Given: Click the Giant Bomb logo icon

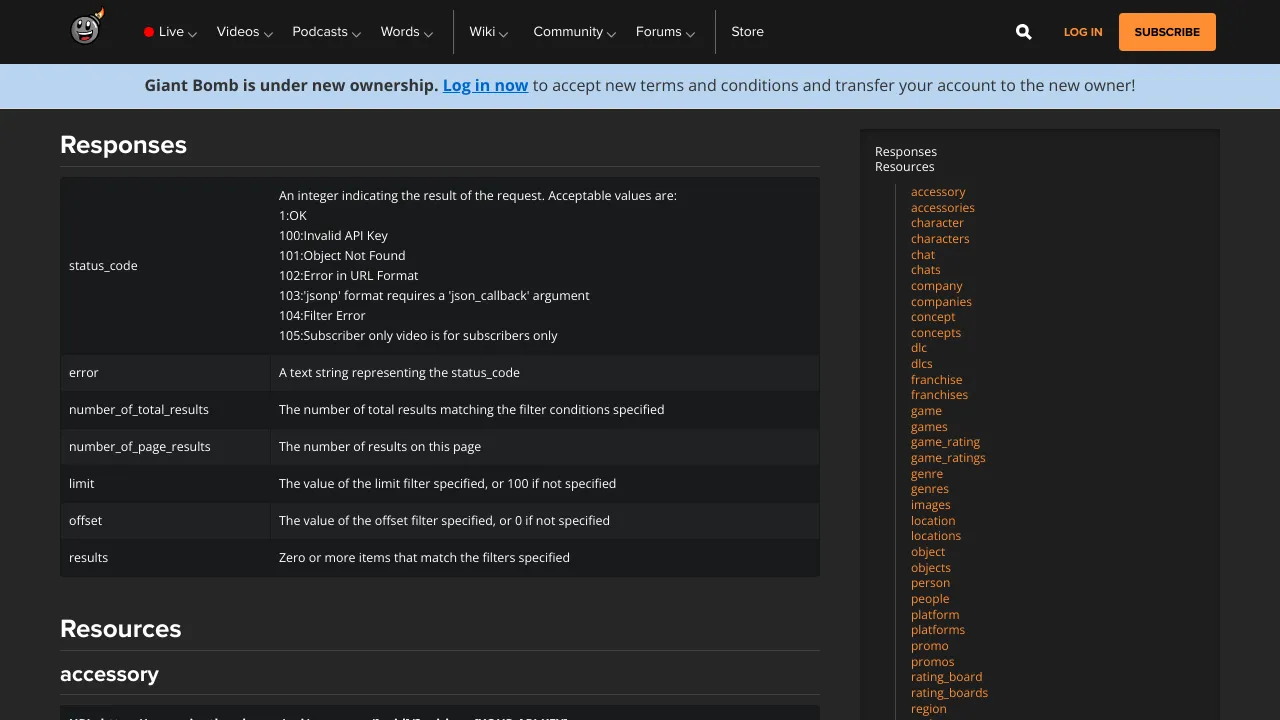Looking at the screenshot, I should [x=87, y=28].
